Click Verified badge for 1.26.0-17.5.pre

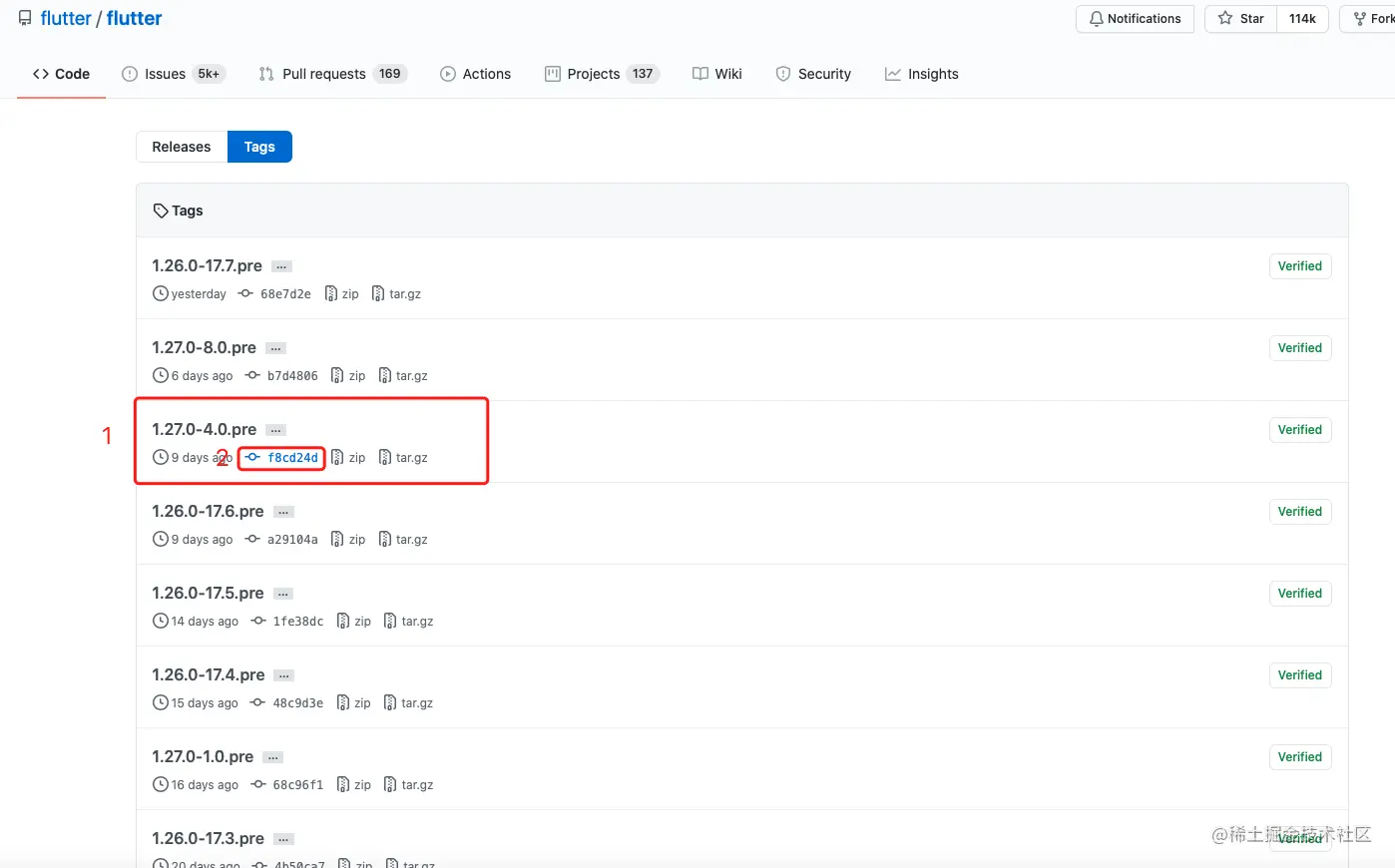[1300, 594]
